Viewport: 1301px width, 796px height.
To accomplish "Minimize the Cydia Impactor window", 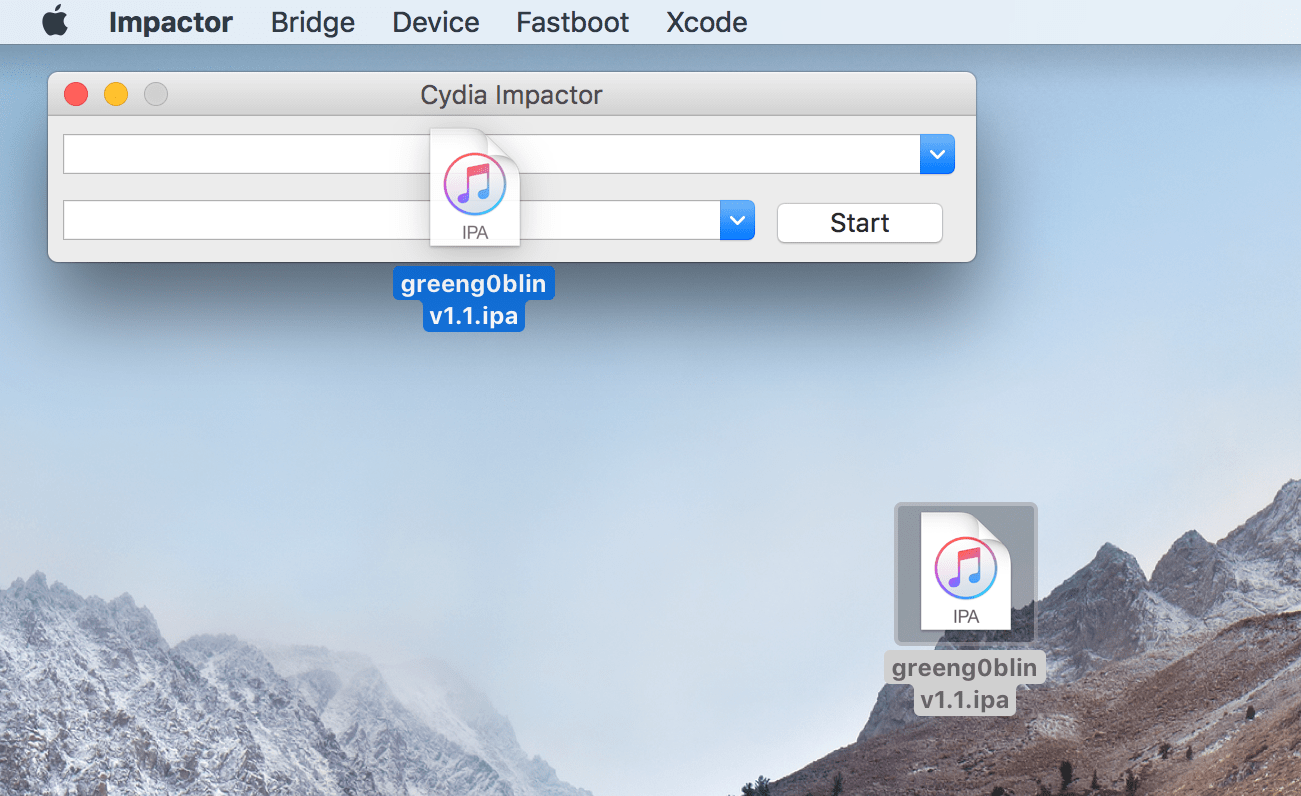I will pyautogui.click(x=116, y=95).
